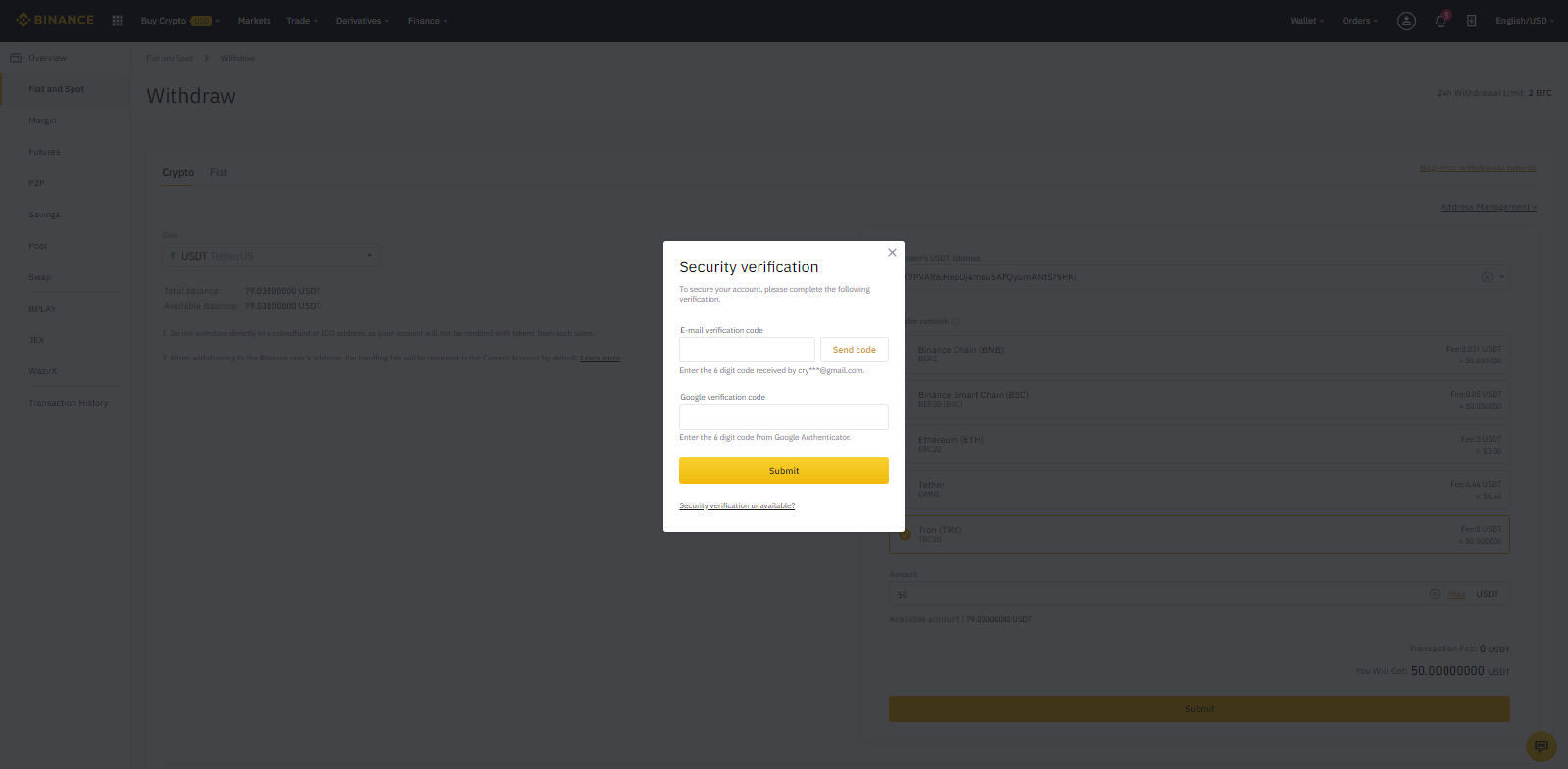
Task: Open Swap in the sidebar
Action: [x=39, y=277]
